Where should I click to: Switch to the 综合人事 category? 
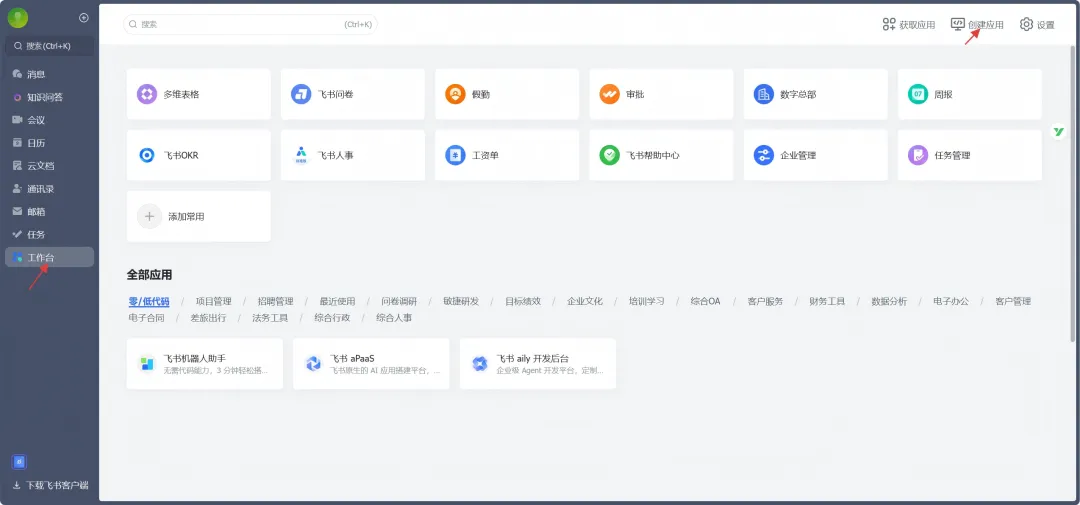[394, 318]
